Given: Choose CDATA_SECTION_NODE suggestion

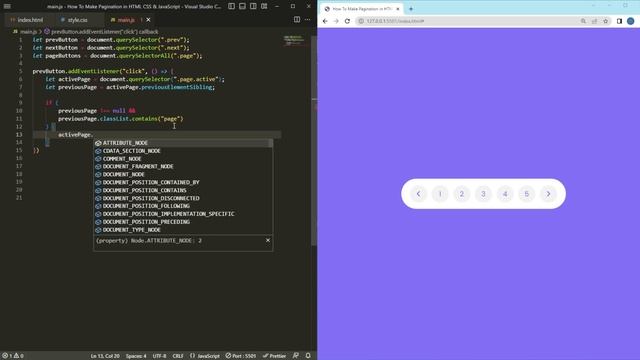Looking at the screenshot, I should pyautogui.click(x=183, y=151).
